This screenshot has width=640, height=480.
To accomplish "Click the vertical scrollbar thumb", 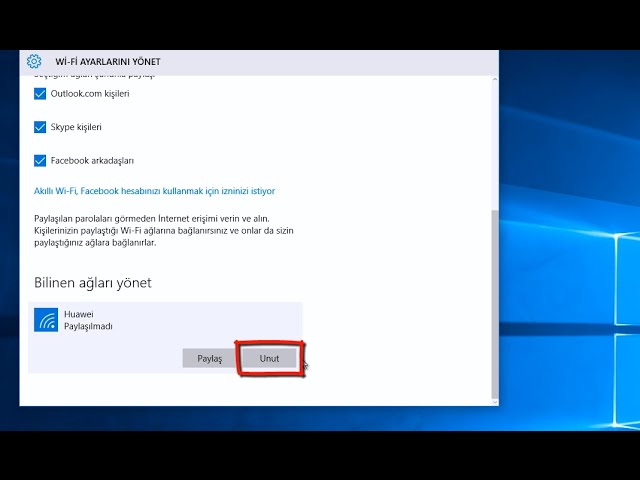I will coord(495,303).
